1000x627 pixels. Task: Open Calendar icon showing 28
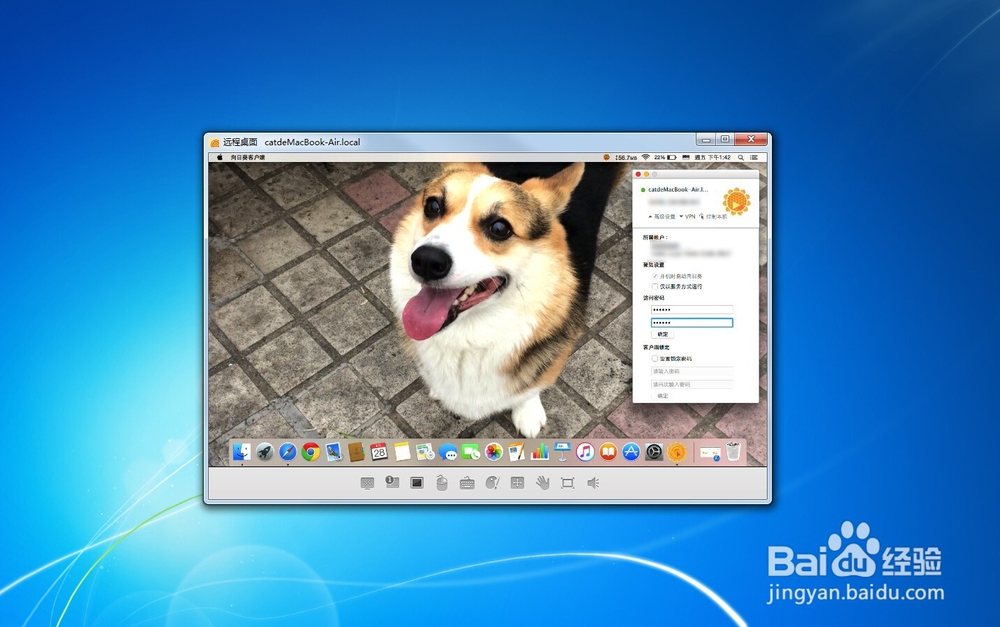tap(379, 452)
